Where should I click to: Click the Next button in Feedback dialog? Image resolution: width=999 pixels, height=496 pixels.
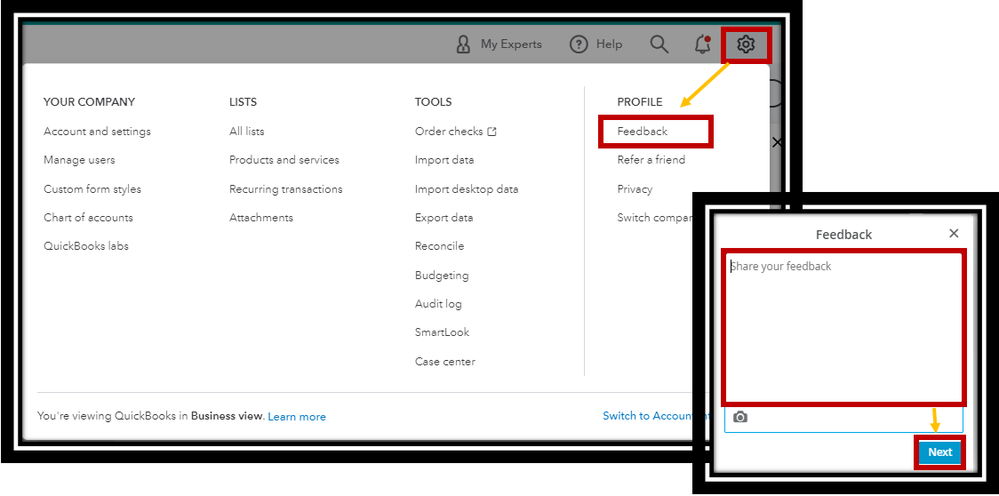(x=940, y=452)
